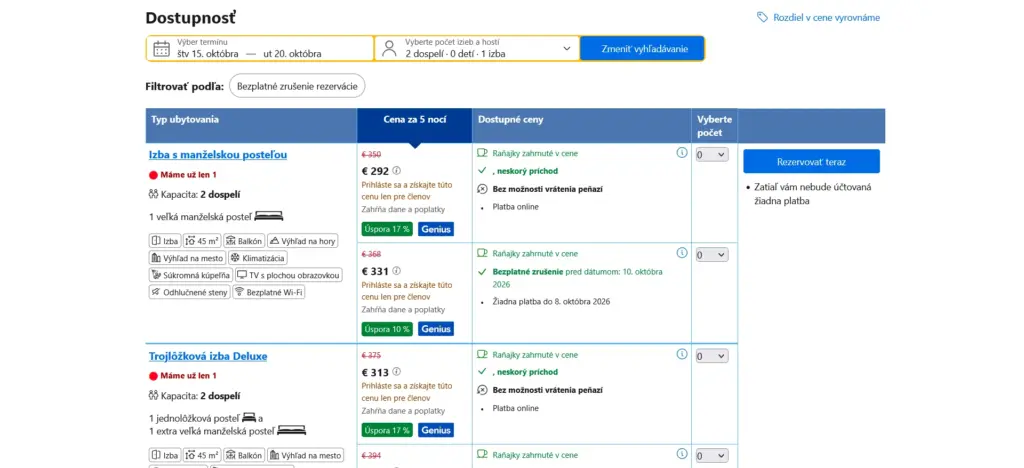Click the Úspora 10 % badge
This screenshot has width=1024, height=468.
pyautogui.click(x=387, y=329)
